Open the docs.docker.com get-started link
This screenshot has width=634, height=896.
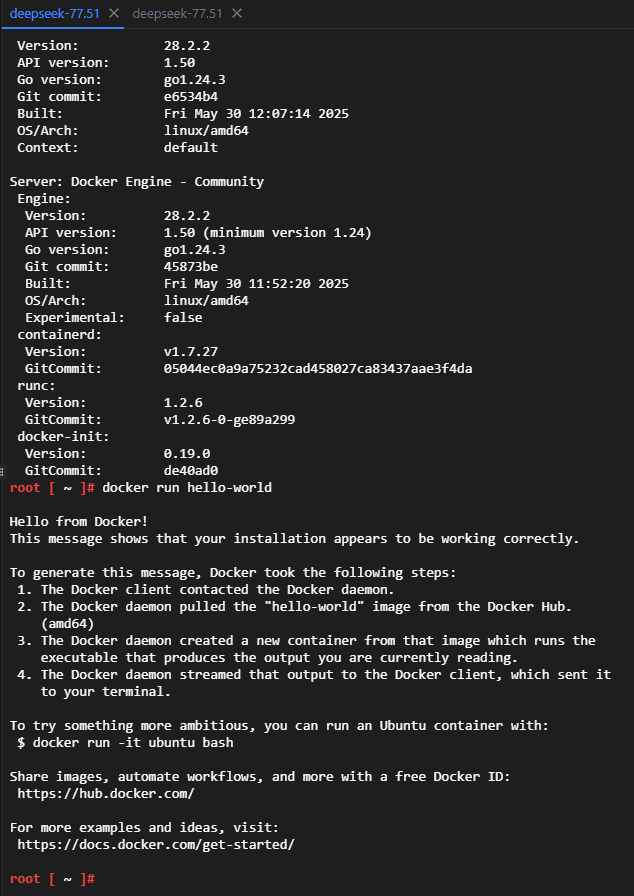click(155, 844)
